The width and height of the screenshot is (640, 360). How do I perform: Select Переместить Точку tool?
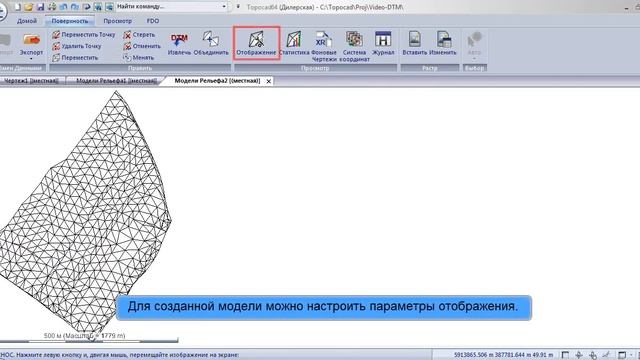point(84,35)
